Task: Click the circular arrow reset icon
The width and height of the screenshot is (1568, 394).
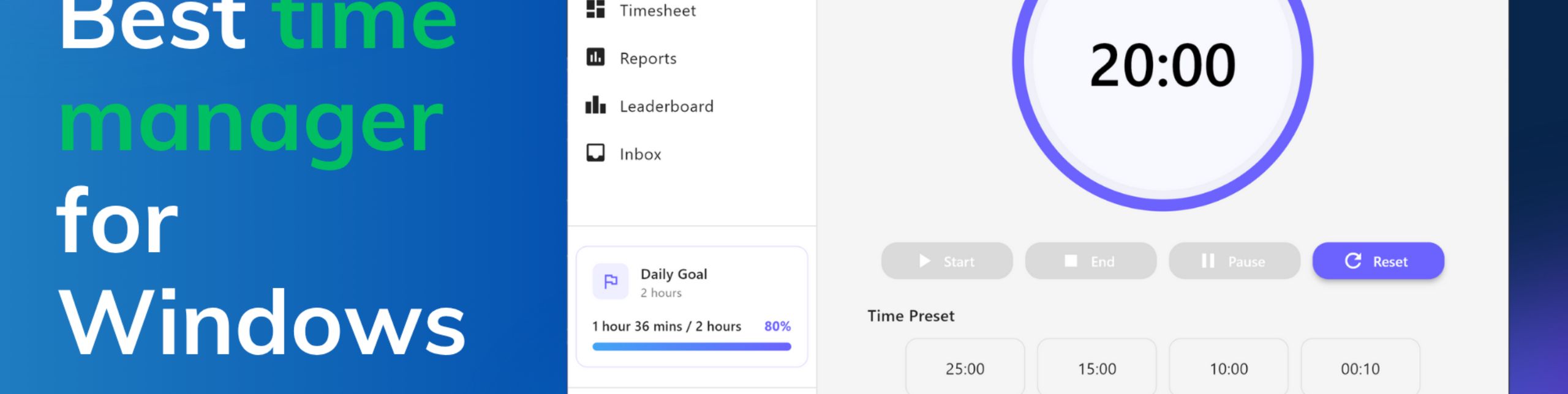Action: click(x=1353, y=261)
